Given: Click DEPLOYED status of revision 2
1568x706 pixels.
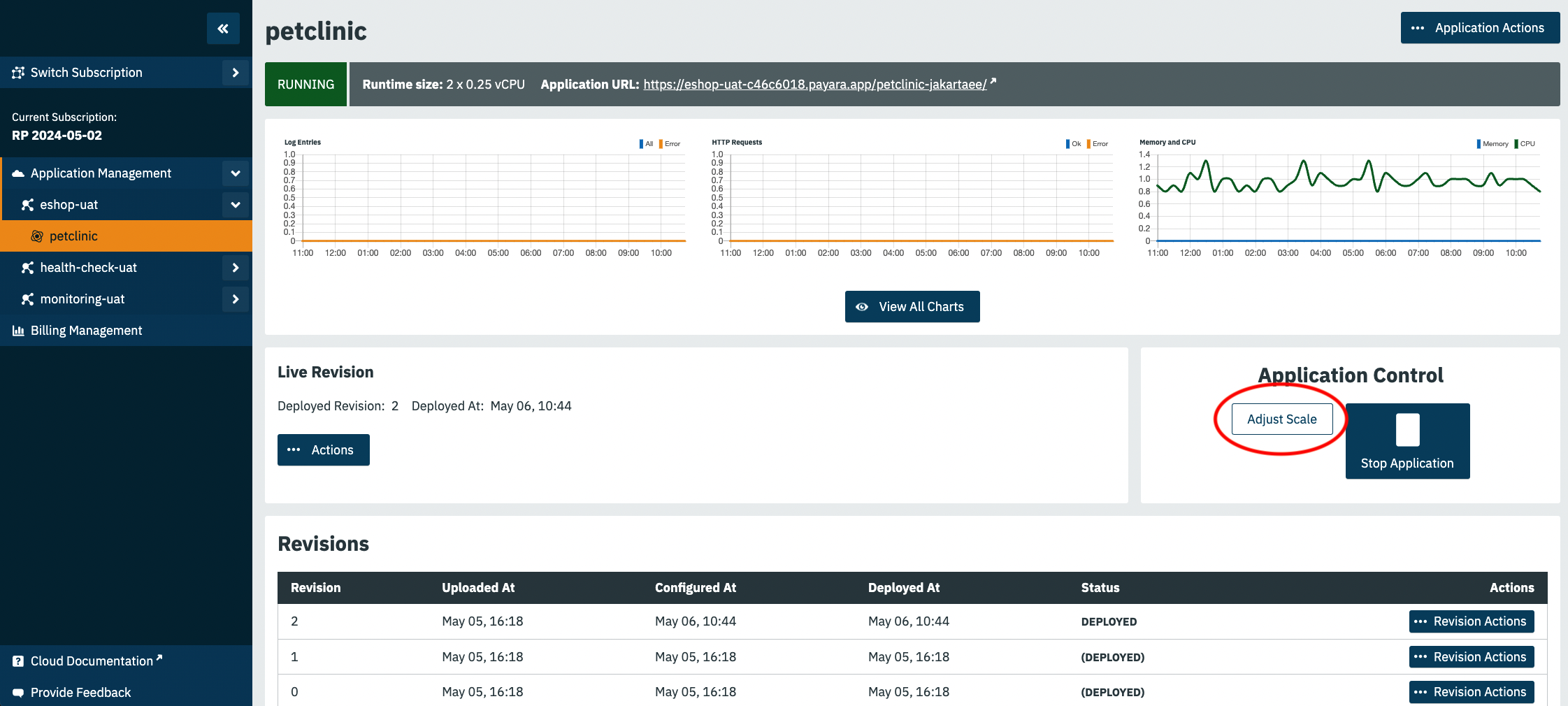Looking at the screenshot, I should click(1109, 622).
